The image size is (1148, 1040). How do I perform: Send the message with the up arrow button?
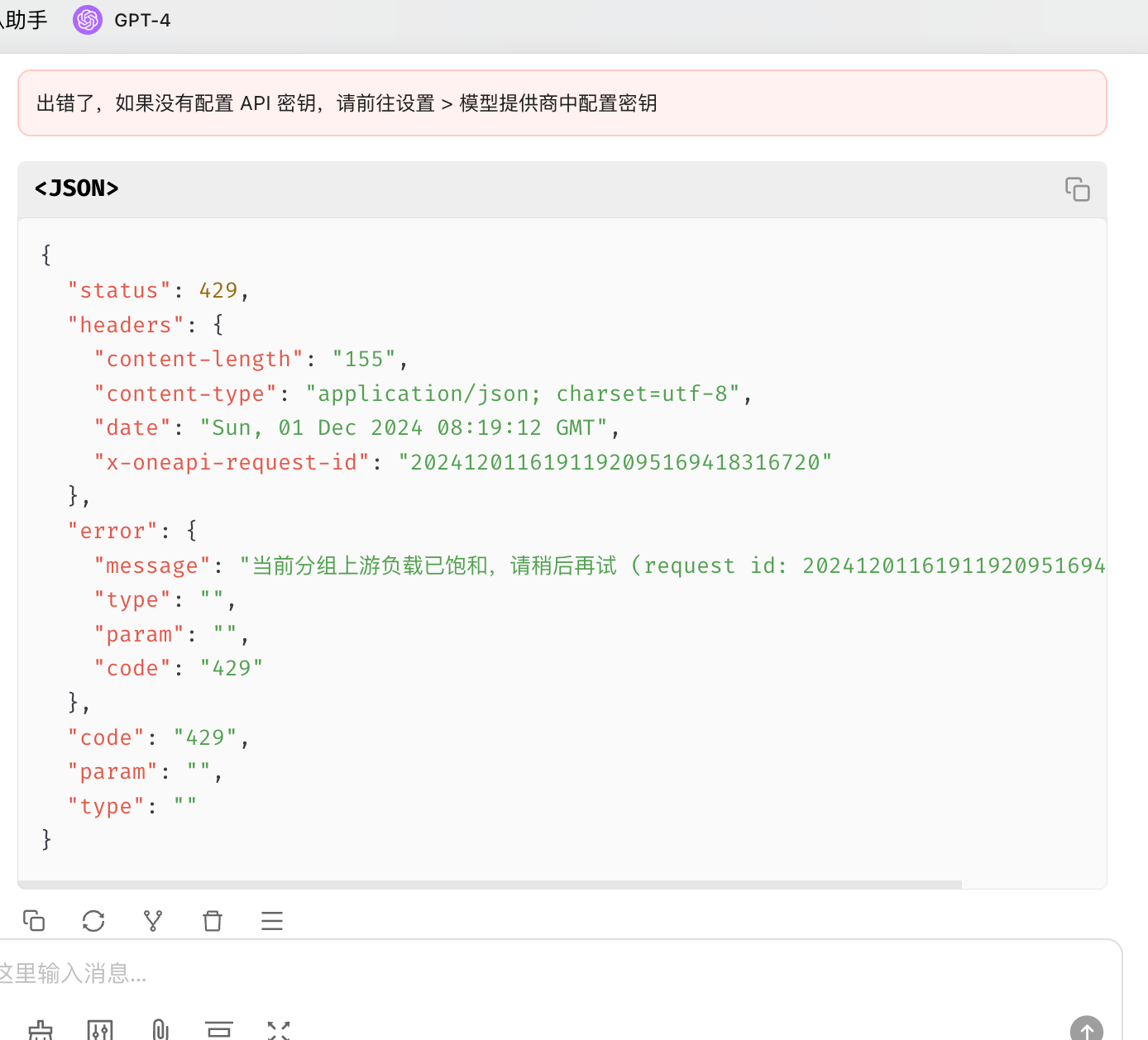[x=1087, y=1029]
